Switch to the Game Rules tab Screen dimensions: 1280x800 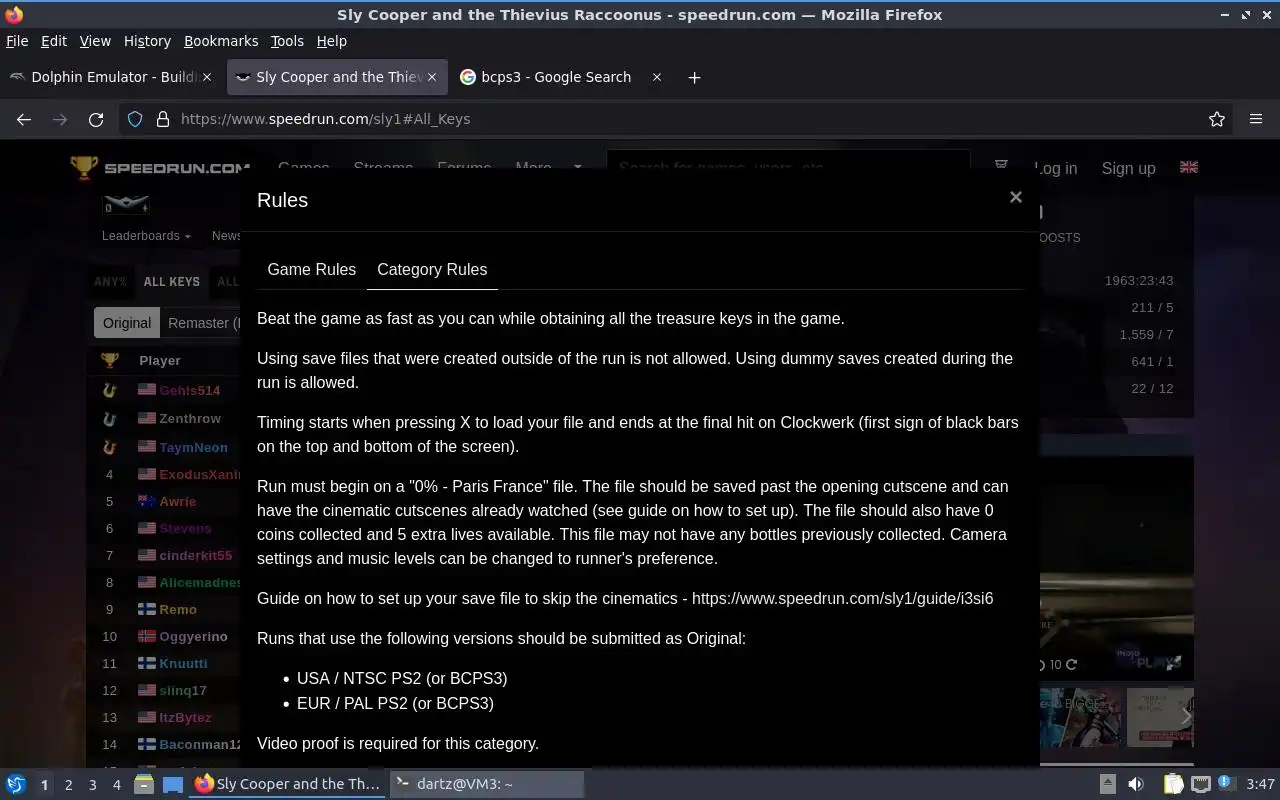(x=311, y=269)
